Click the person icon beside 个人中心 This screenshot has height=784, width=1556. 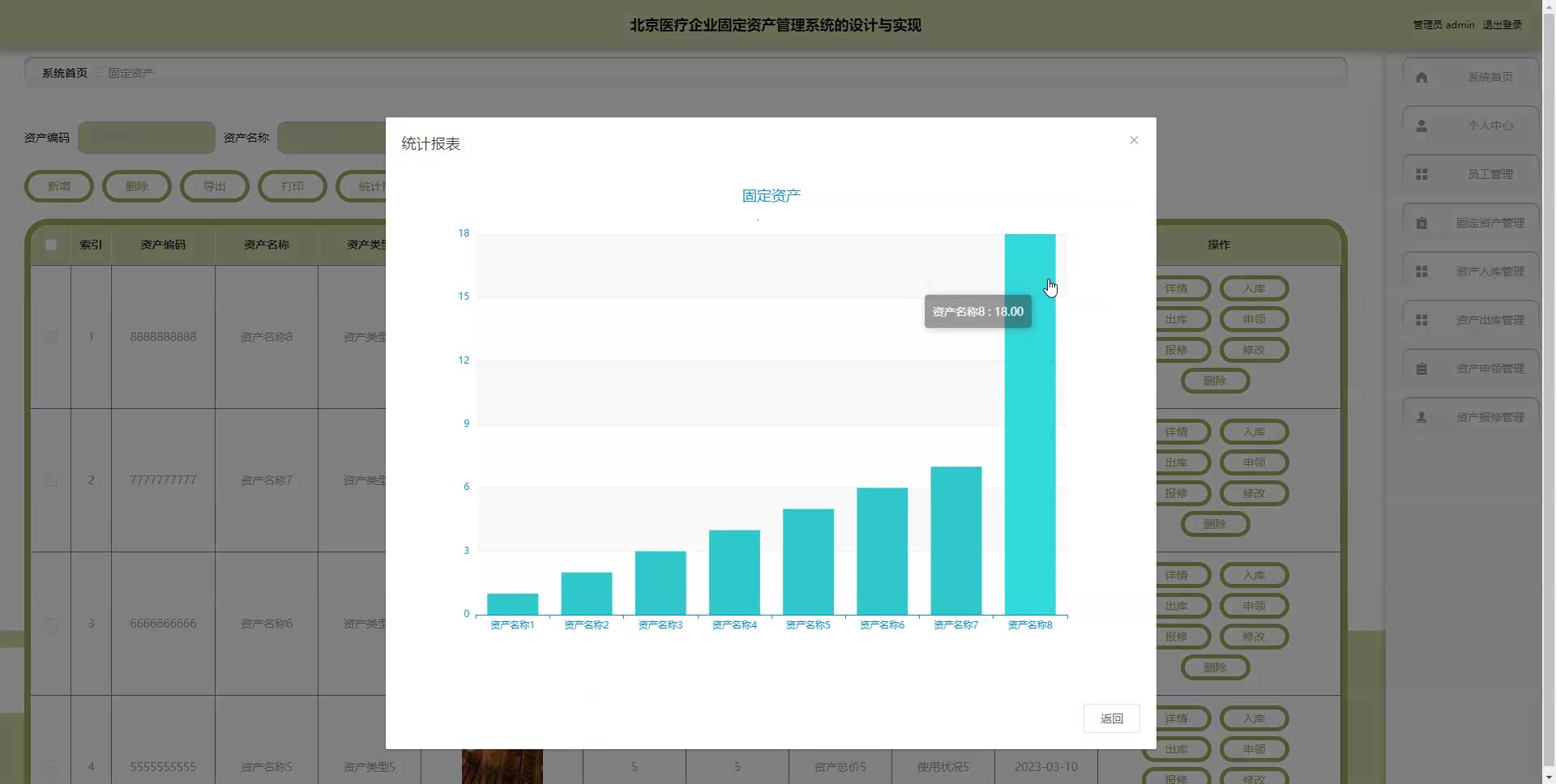1421,126
